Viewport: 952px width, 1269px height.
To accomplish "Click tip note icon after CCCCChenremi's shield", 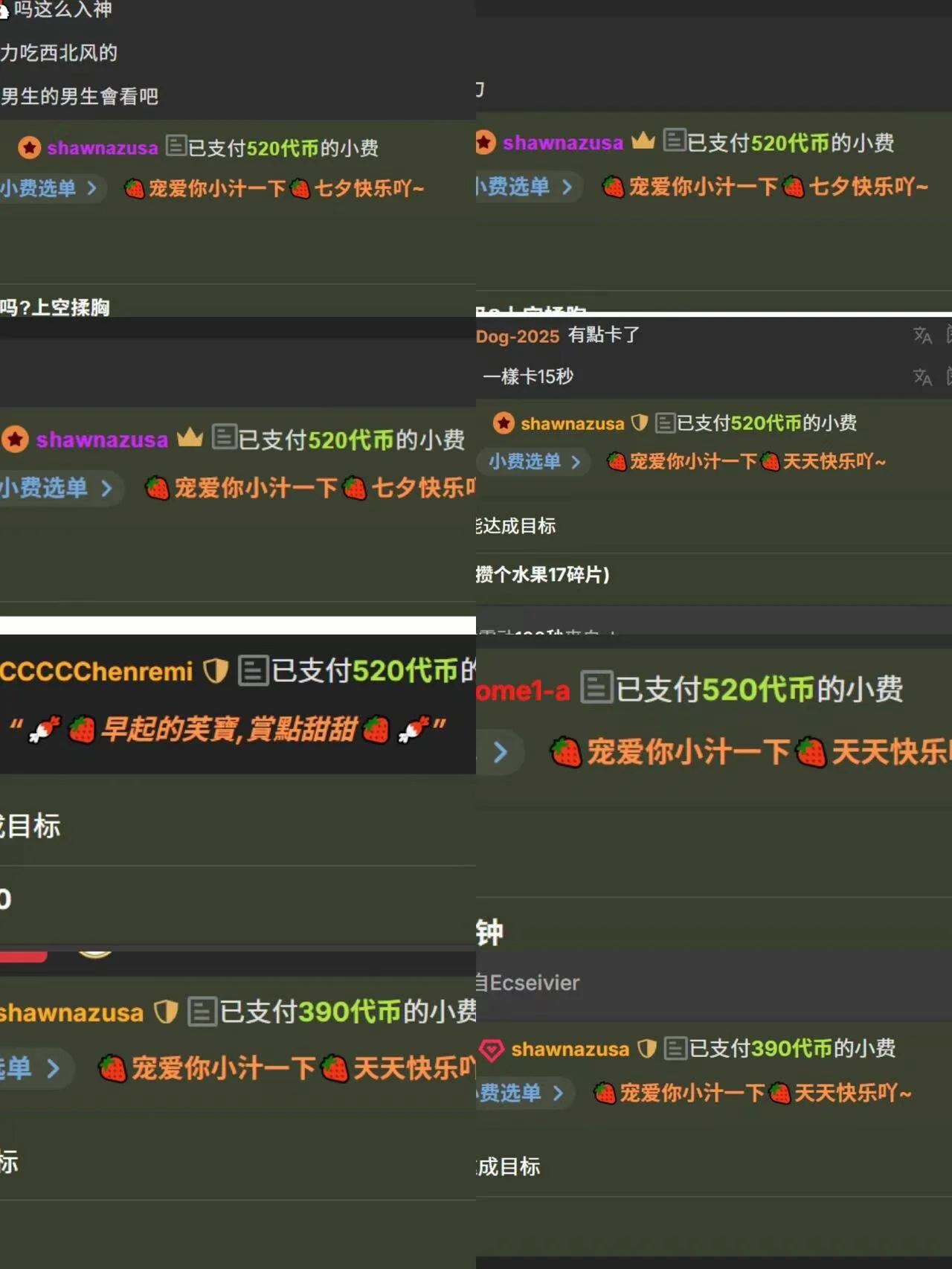I will pos(253,671).
